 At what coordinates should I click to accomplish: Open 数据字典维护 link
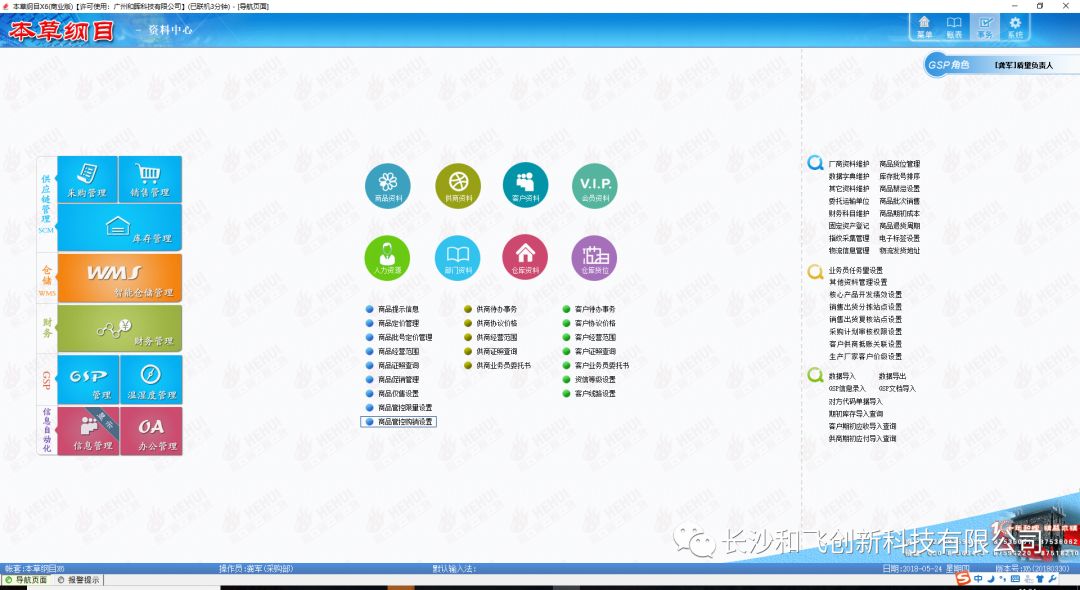pyautogui.click(x=849, y=176)
